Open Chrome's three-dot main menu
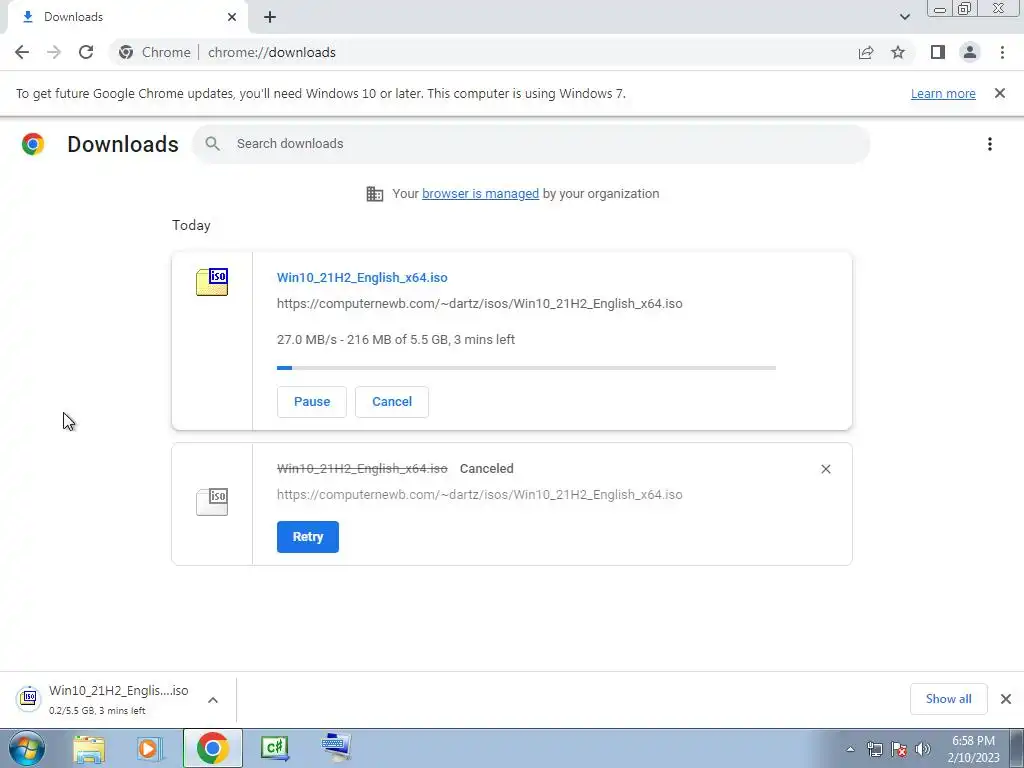 pyautogui.click(x=1002, y=52)
